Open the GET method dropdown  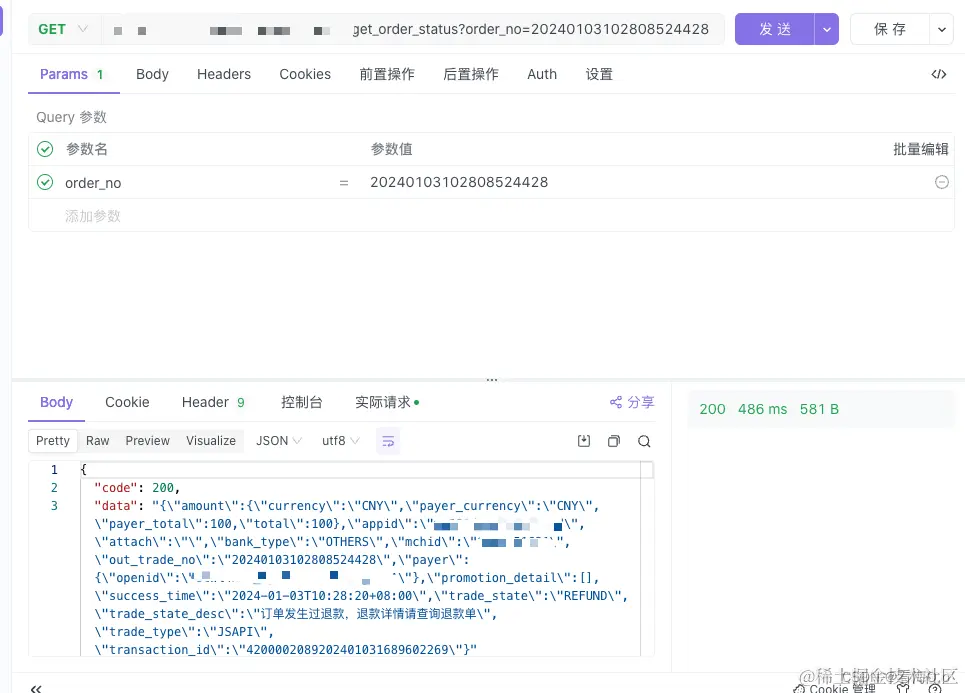(62, 29)
